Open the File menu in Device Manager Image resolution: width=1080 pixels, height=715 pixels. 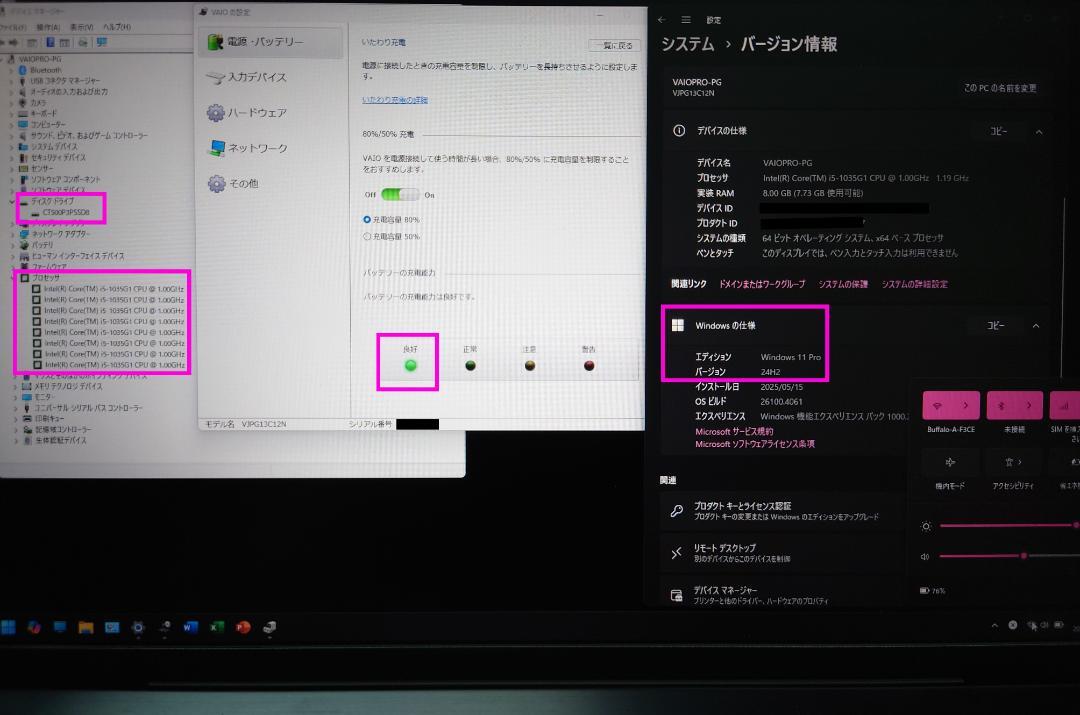point(14,28)
